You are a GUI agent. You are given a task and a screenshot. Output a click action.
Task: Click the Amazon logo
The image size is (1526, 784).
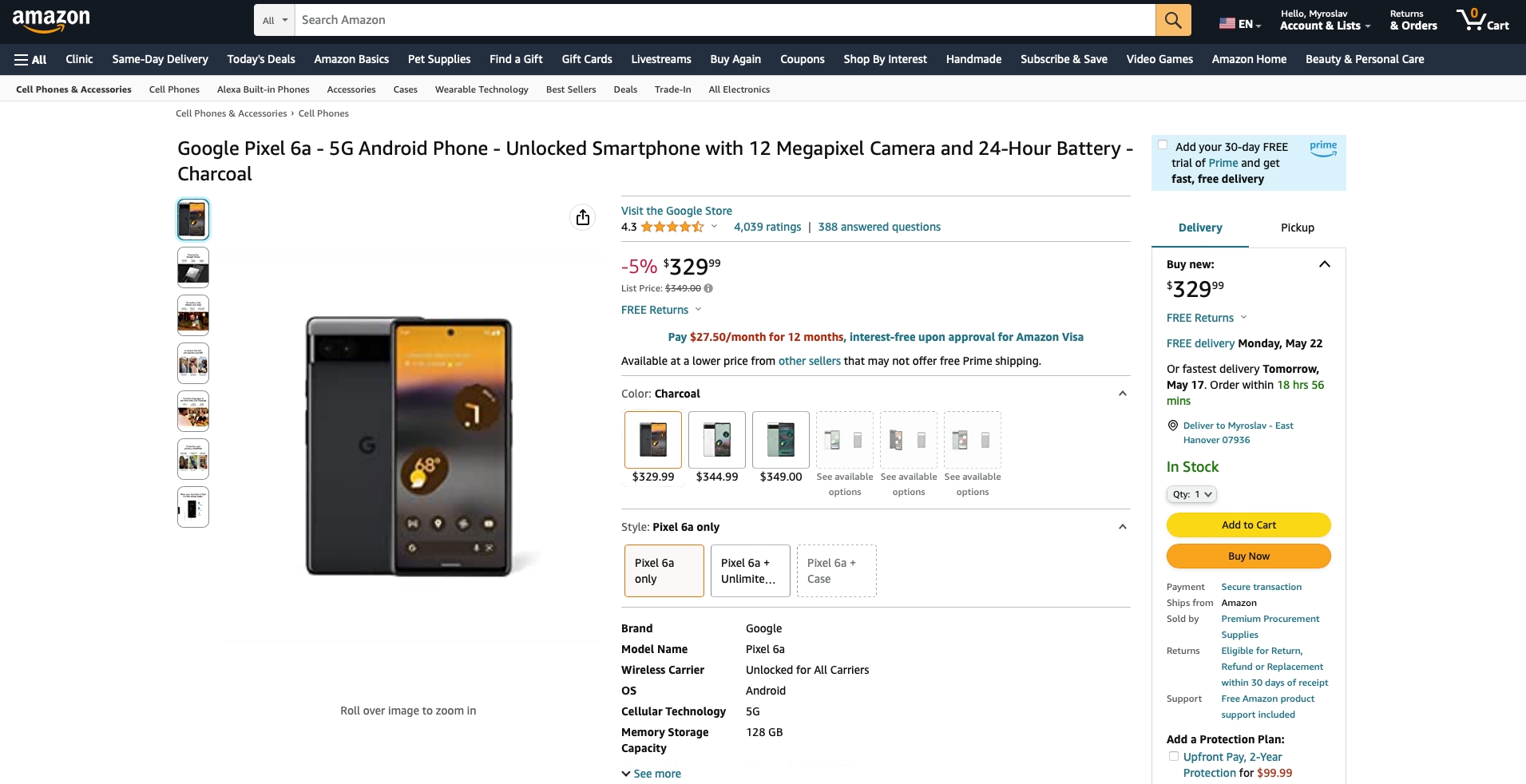(x=51, y=21)
